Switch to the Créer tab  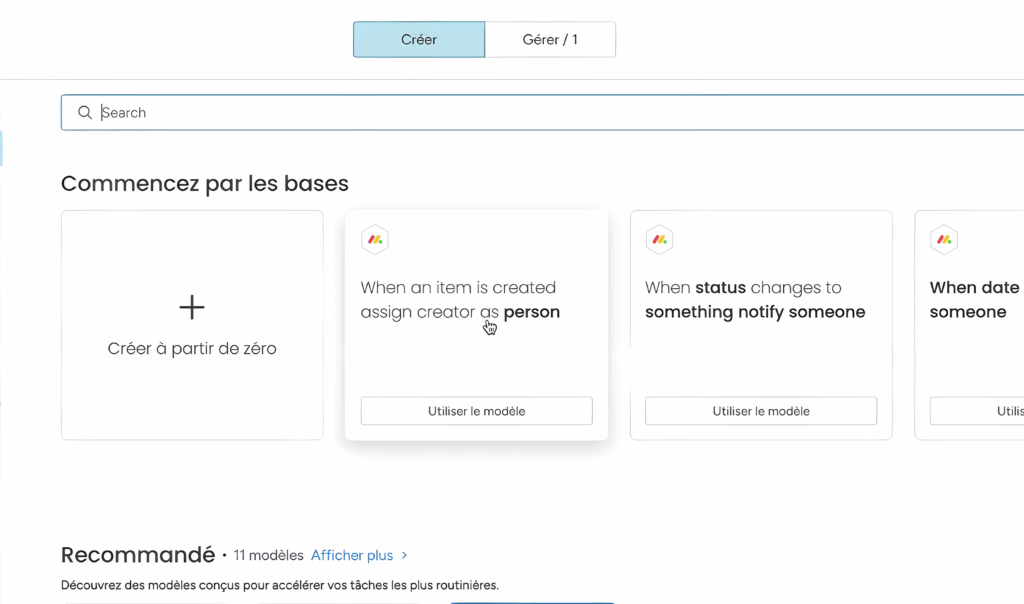pyautogui.click(x=419, y=39)
